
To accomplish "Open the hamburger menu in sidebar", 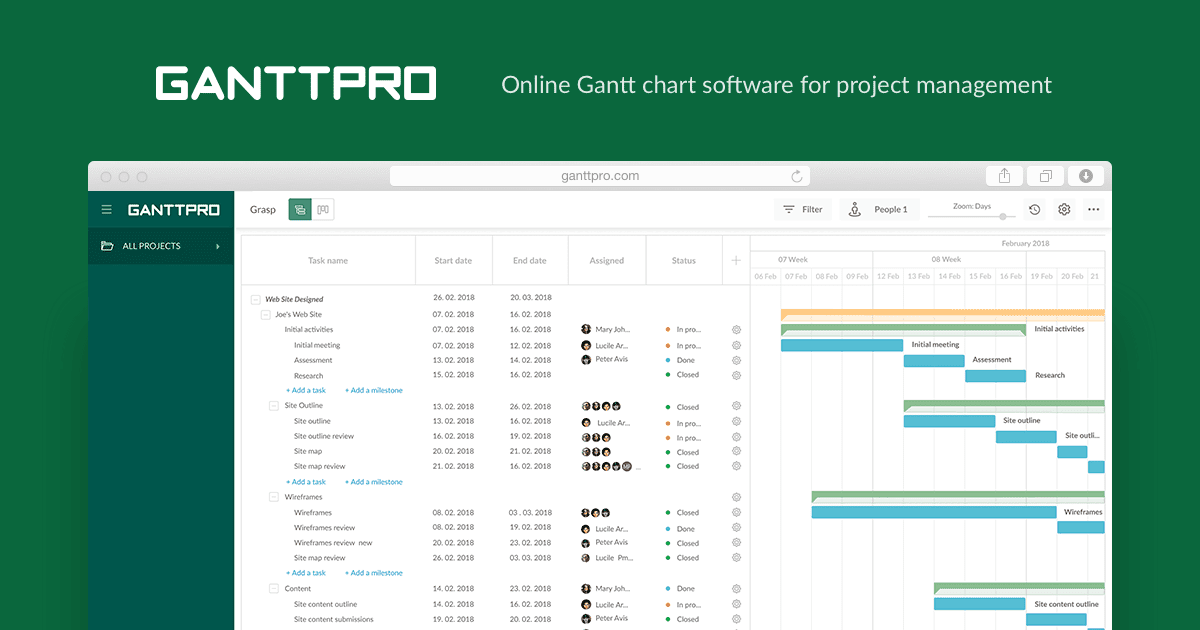I will (x=107, y=210).
